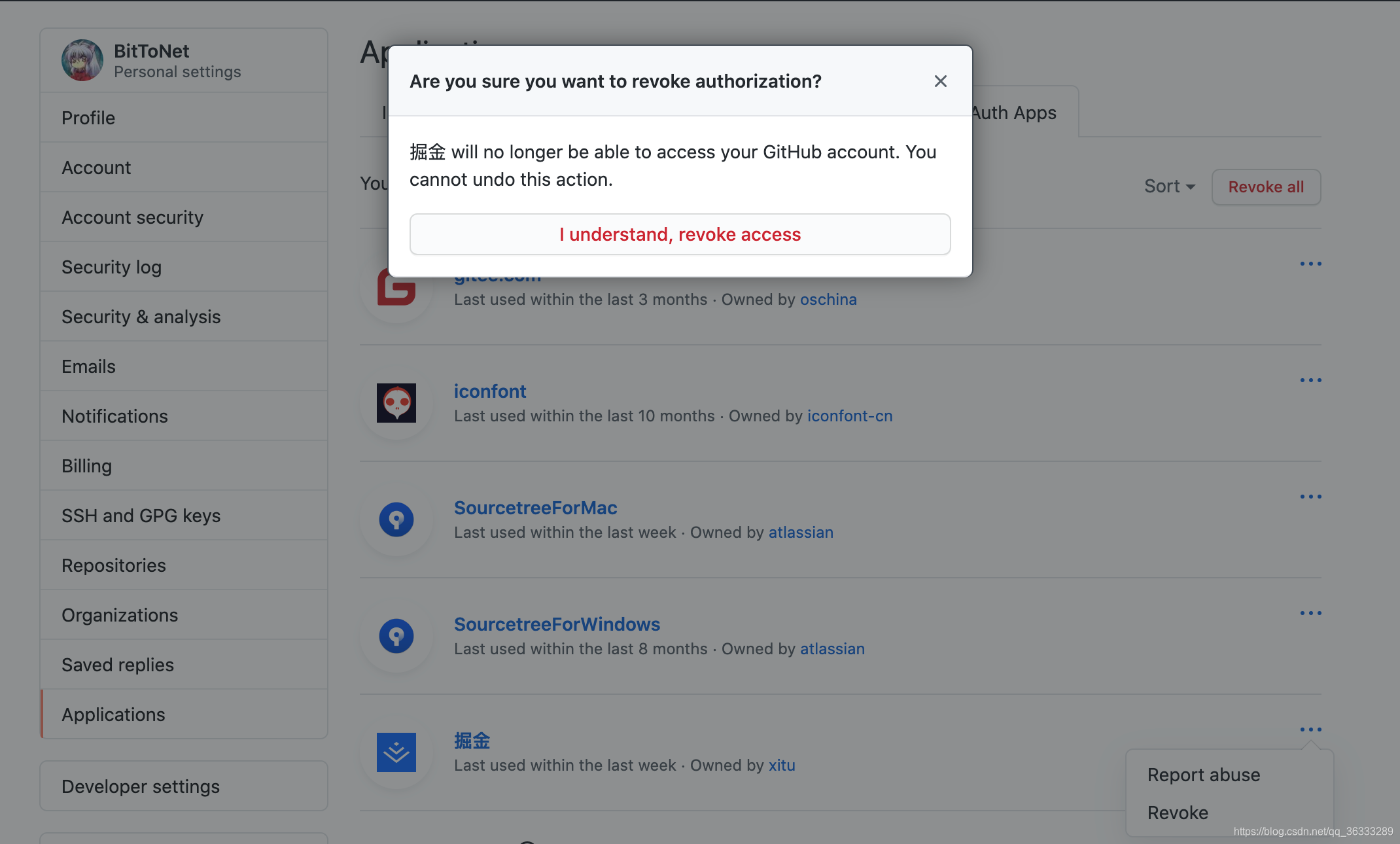Click the SourcetreeForMac app icon
Screen dimensions: 1400x844
[x=396, y=519]
